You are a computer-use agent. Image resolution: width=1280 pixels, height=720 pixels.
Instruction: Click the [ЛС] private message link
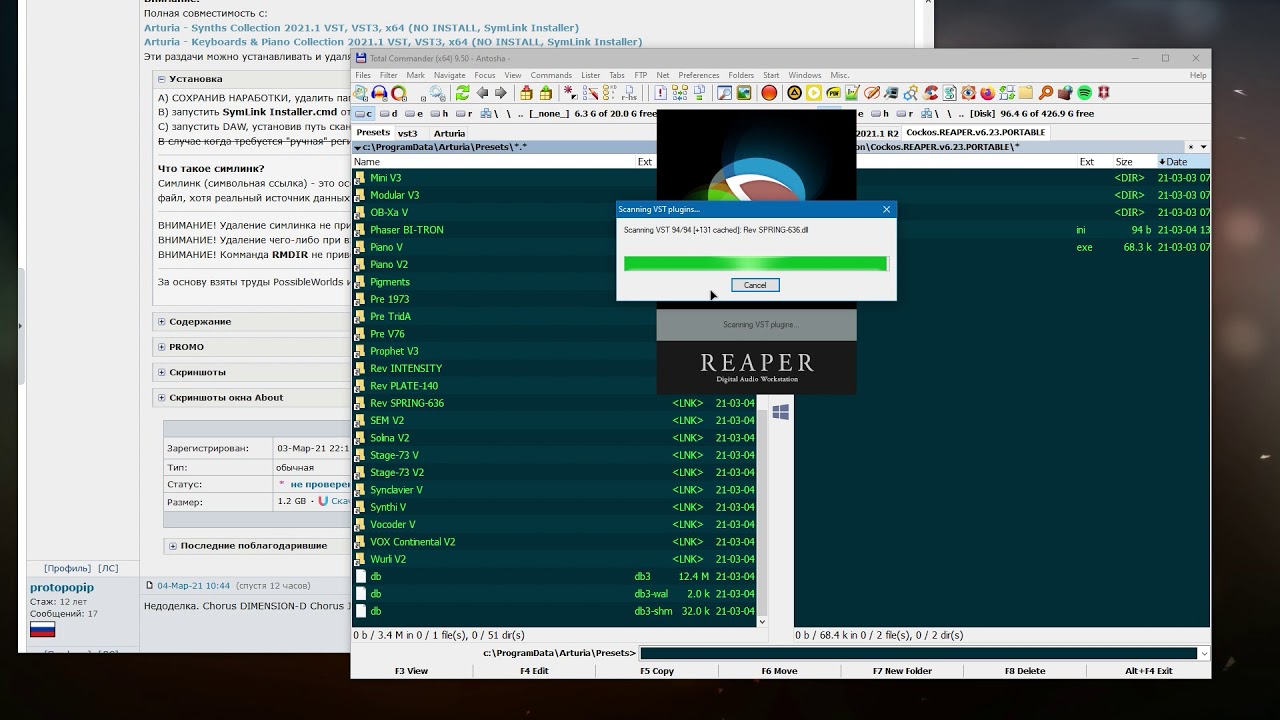pyautogui.click(x=107, y=568)
